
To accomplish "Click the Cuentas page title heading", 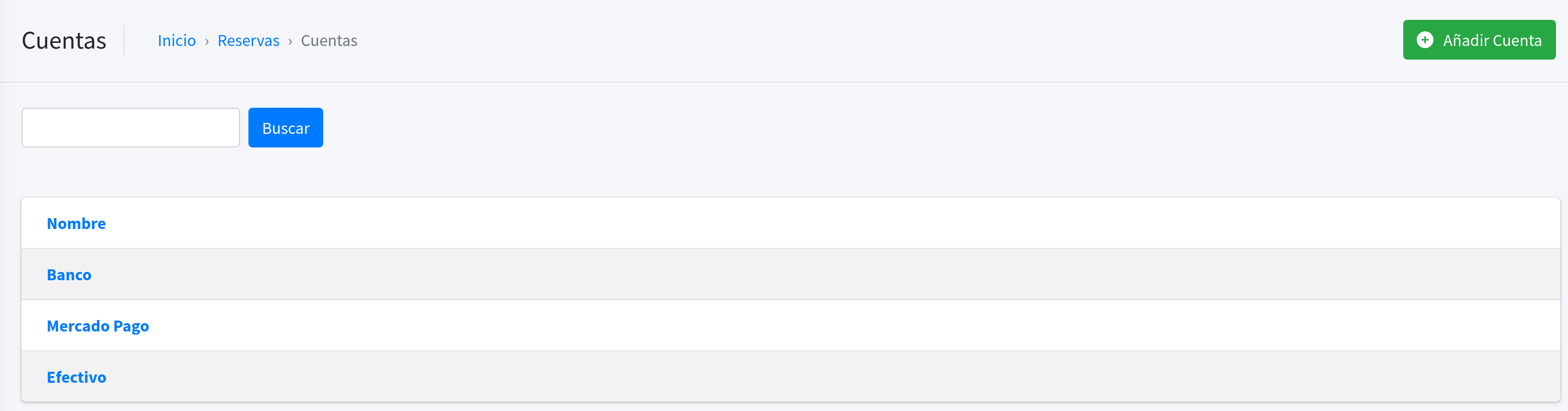I will [64, 41].
